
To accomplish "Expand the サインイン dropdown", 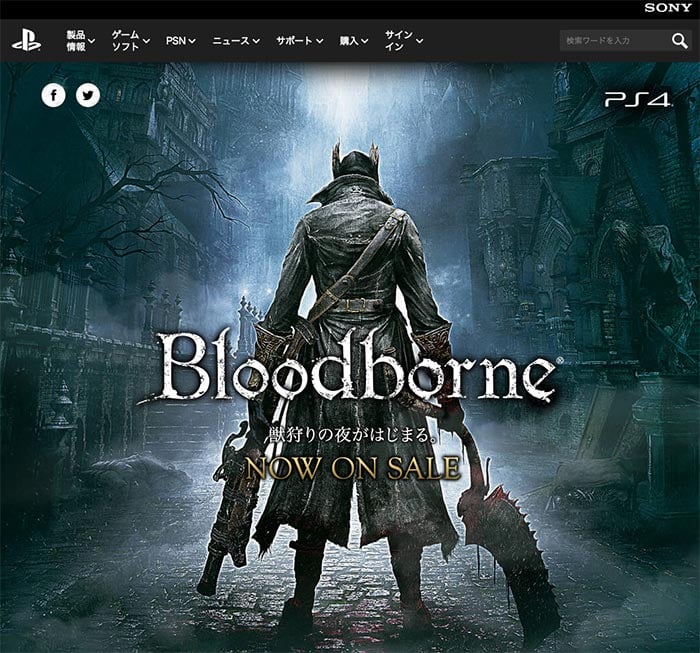I will 404,41.
